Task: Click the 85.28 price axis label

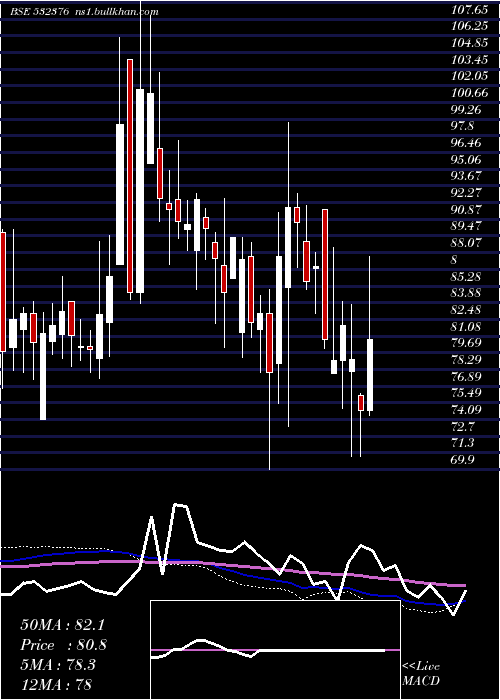Action: coord(466,276)
